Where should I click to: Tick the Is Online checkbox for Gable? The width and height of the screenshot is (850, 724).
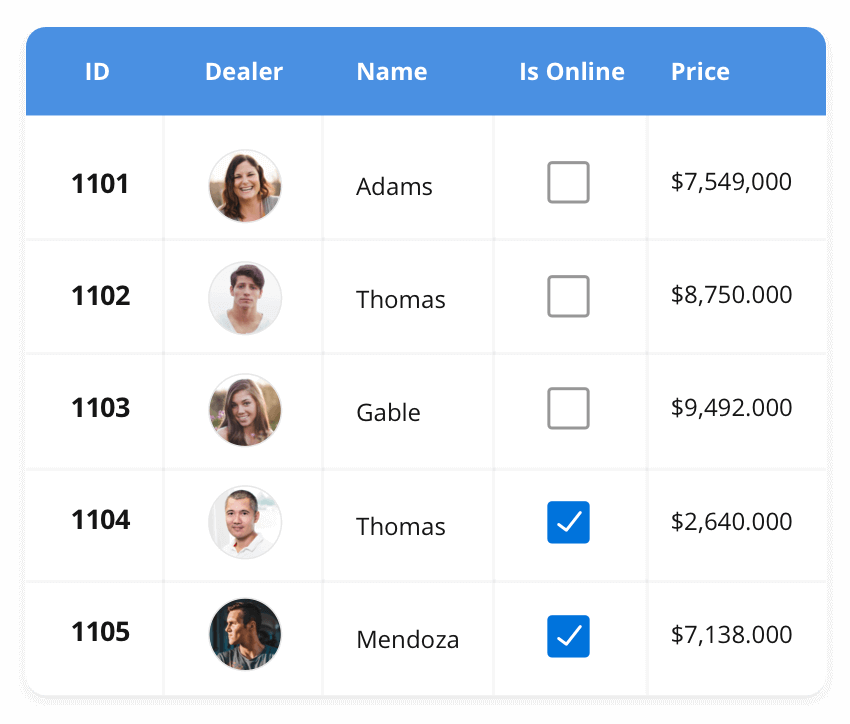click(x=568, y=409)
